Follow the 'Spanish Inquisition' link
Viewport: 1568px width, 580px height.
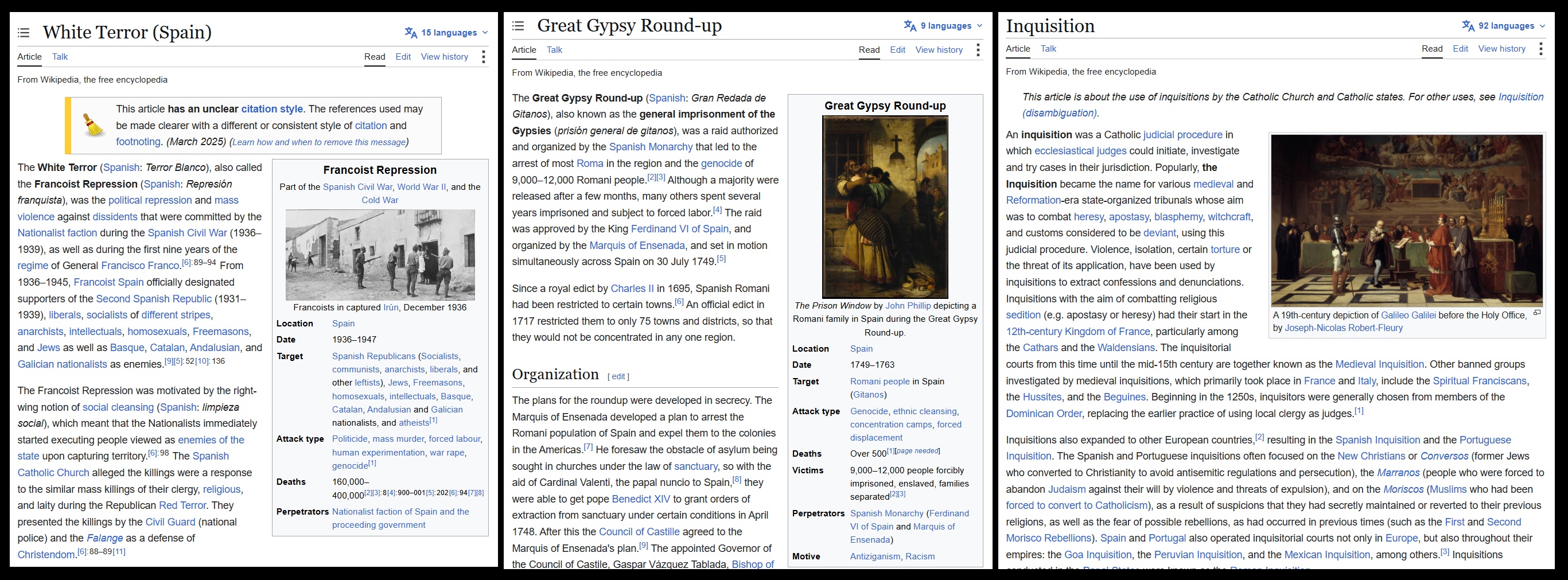click(x=1378, y=440)
